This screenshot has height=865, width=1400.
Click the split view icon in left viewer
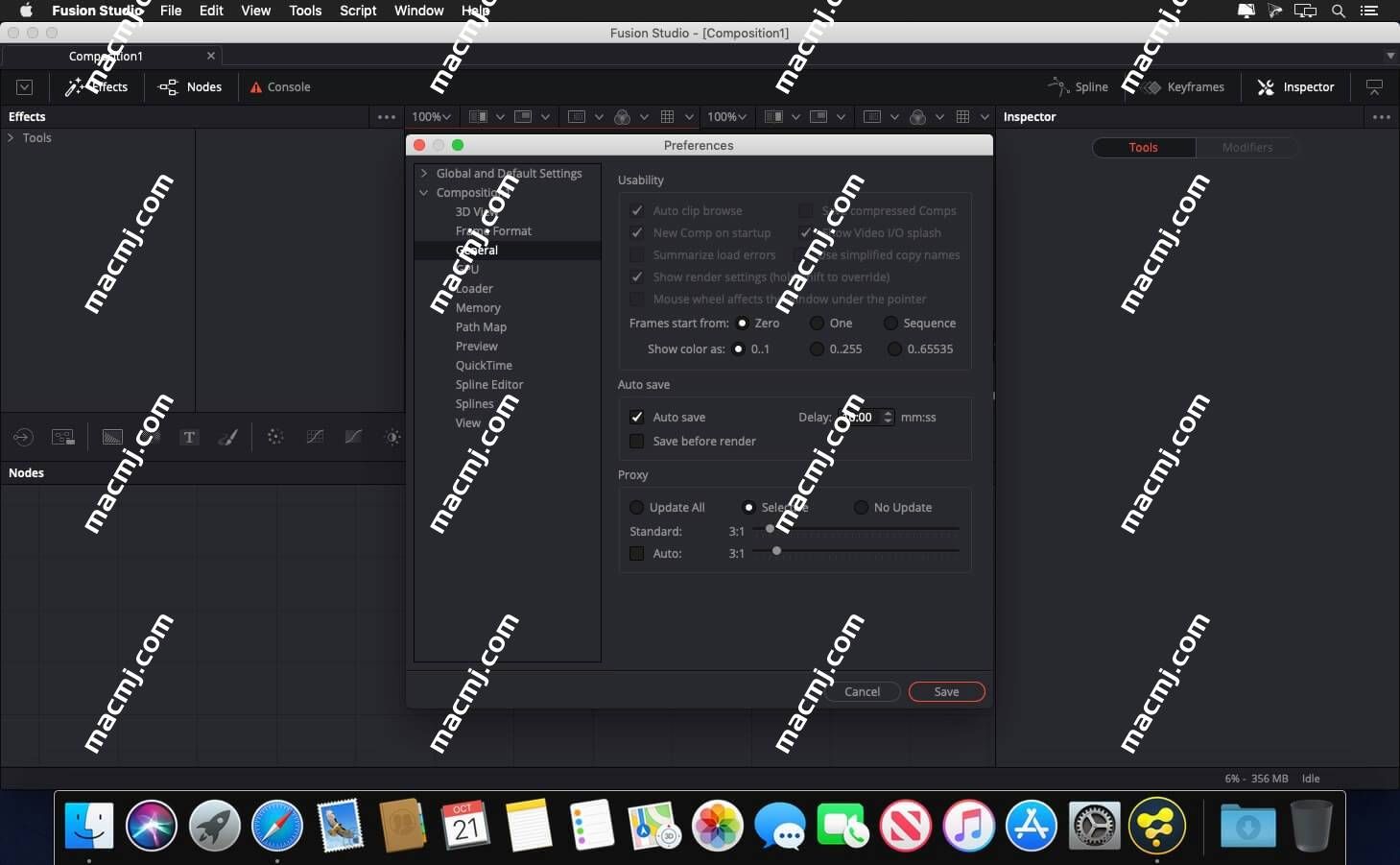478,116
